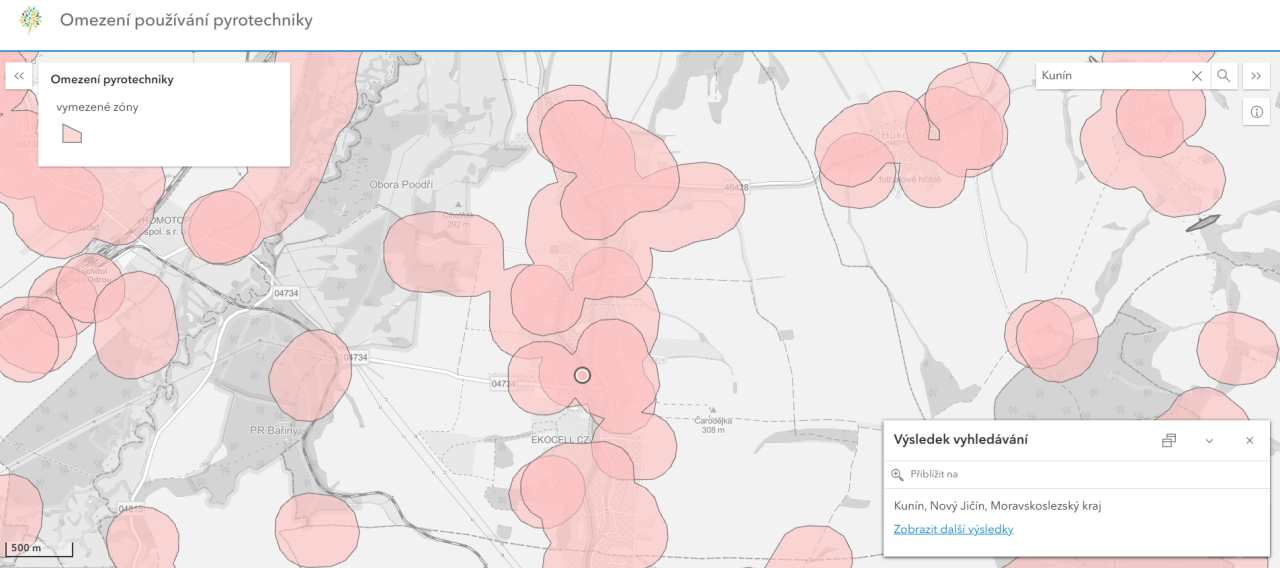Image resolution: width=1280 pixels, height=568 pixels.
Task: Click the circular location marker on the map
Action: [x=583, y=375]
